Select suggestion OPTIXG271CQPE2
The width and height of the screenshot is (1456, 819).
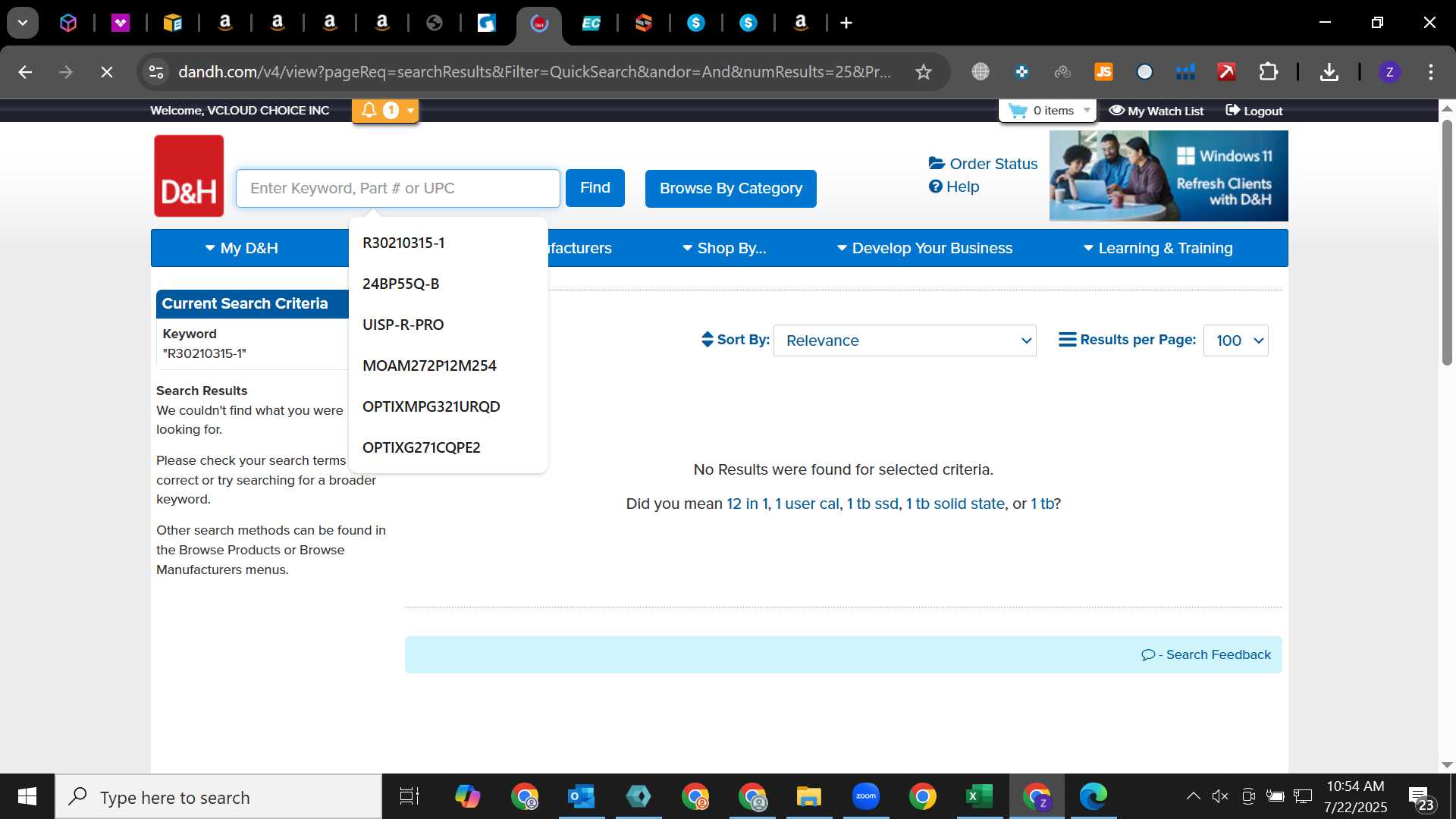(x=448, y=447)
